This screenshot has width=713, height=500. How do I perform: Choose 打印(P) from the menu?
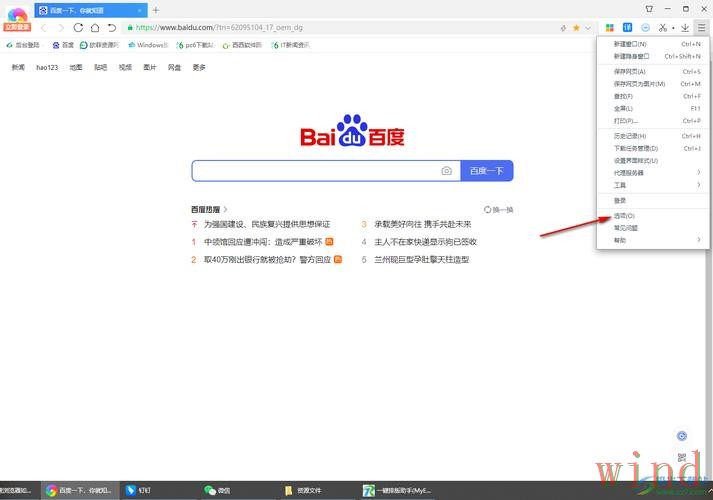coord(653,121)
